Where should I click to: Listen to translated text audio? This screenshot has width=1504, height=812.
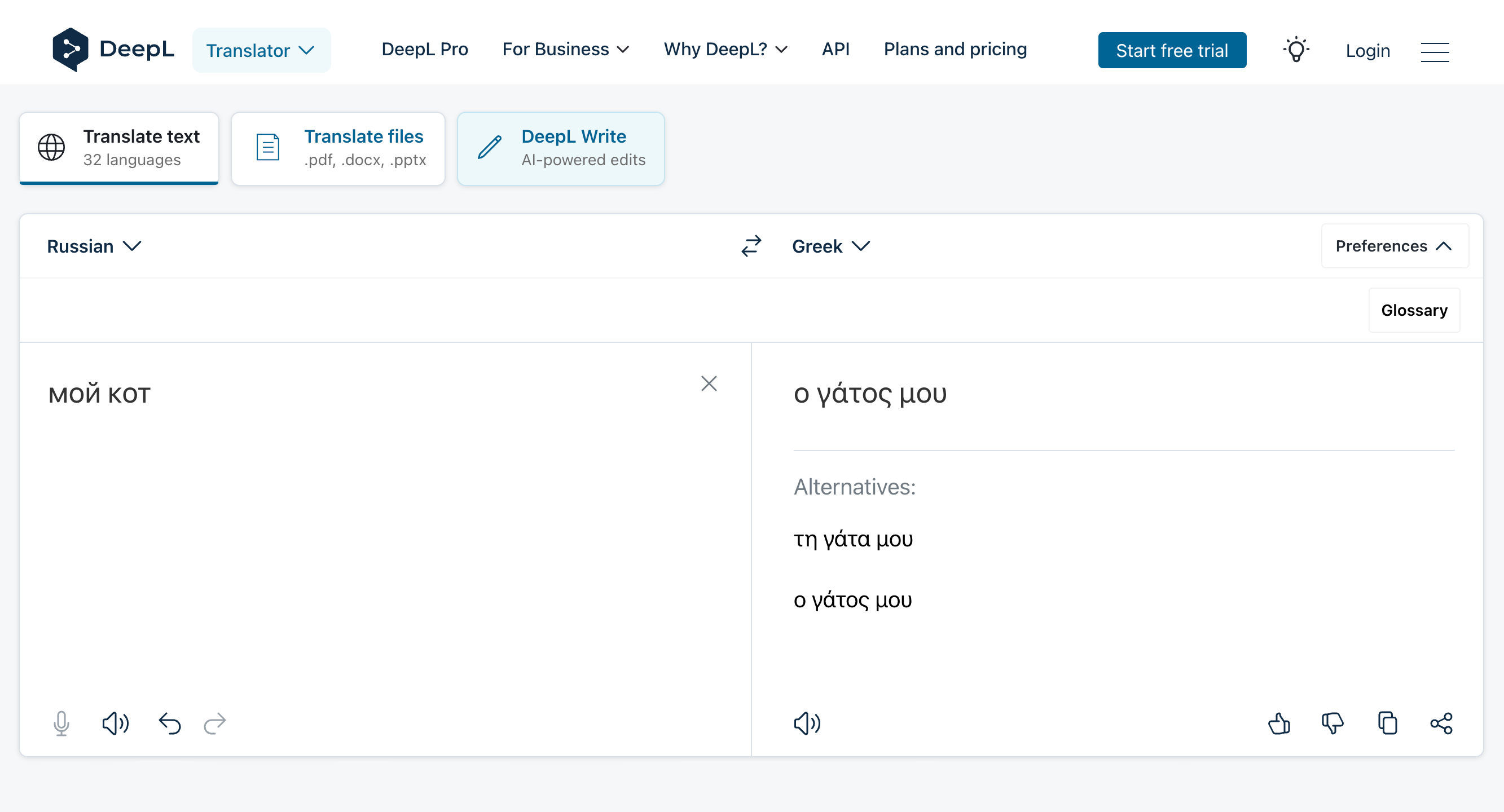tap(807, 723)
